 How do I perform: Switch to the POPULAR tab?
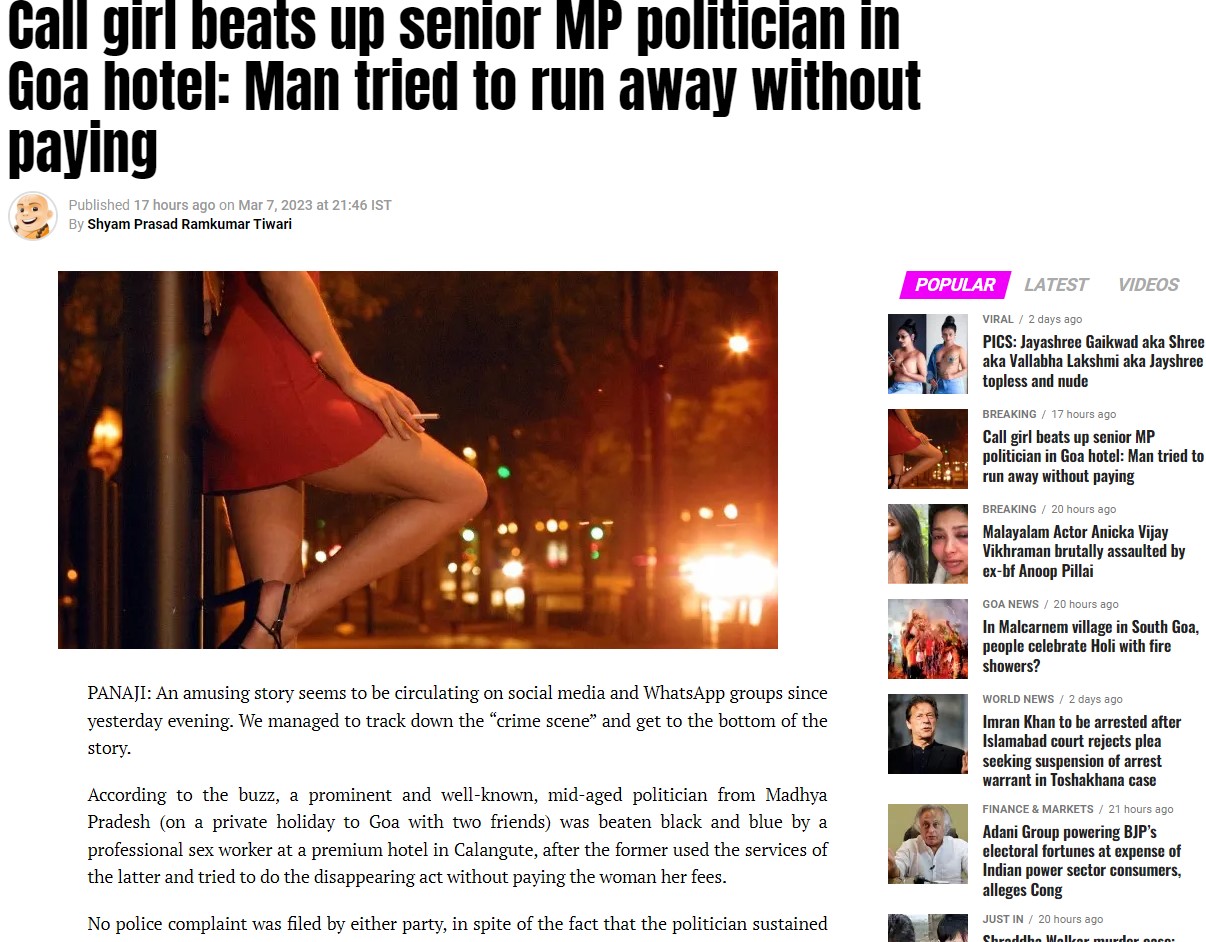(x=955, y=285)
